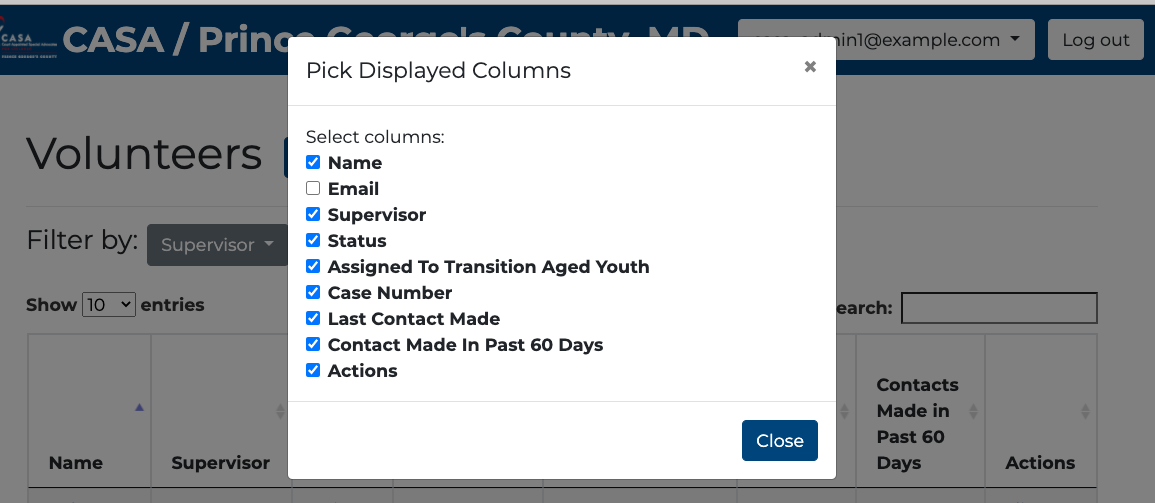This screenshot has height=503, width=1155.
Task: Click the Status label in the dialog
Action: tap(357, 240)
